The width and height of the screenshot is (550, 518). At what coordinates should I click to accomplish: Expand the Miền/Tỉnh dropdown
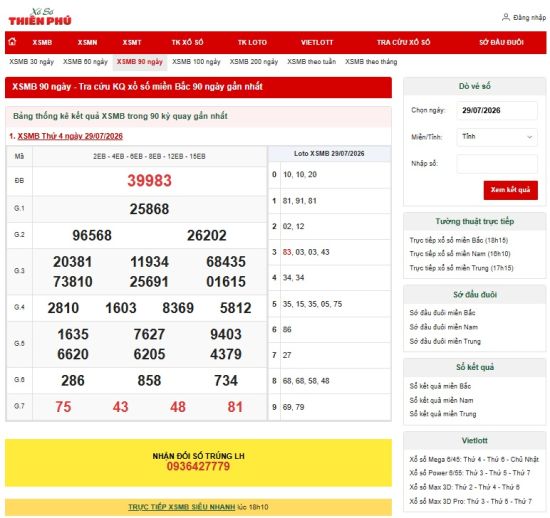497,137
